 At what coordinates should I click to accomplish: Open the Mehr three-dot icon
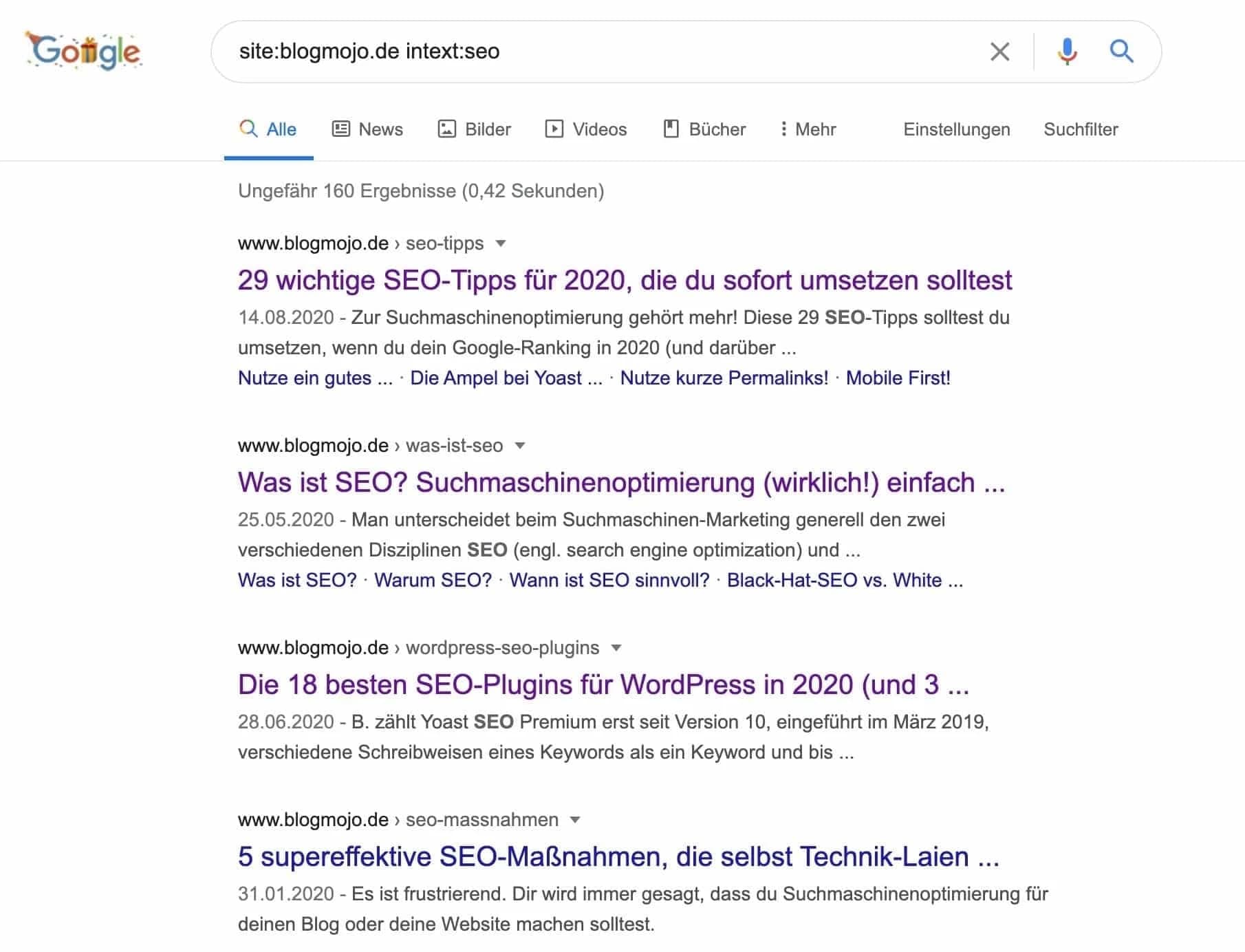click(783, 129)
